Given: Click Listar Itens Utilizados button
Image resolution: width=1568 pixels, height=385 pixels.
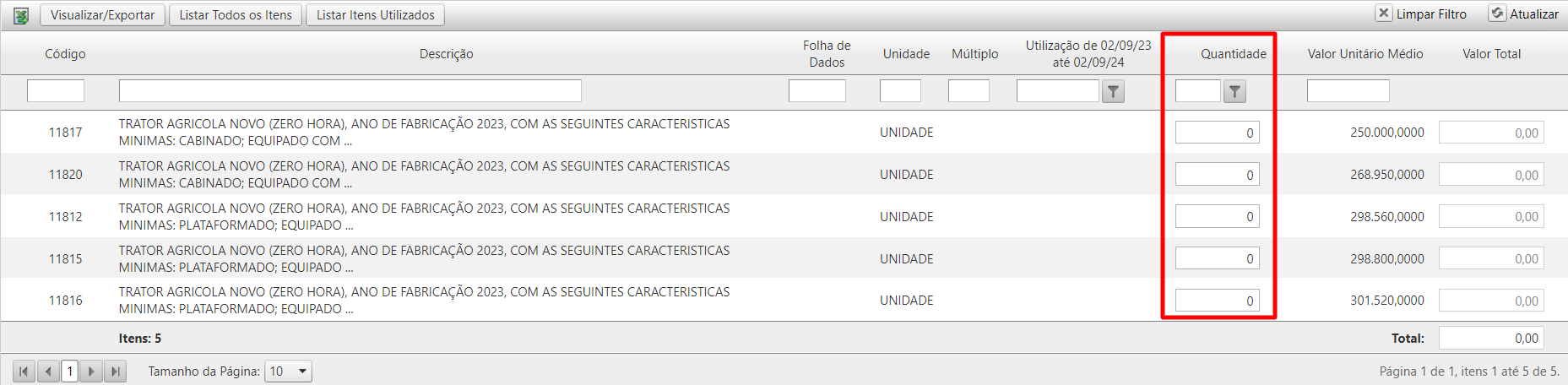Looking at the screenshot, I should point(375,15).
